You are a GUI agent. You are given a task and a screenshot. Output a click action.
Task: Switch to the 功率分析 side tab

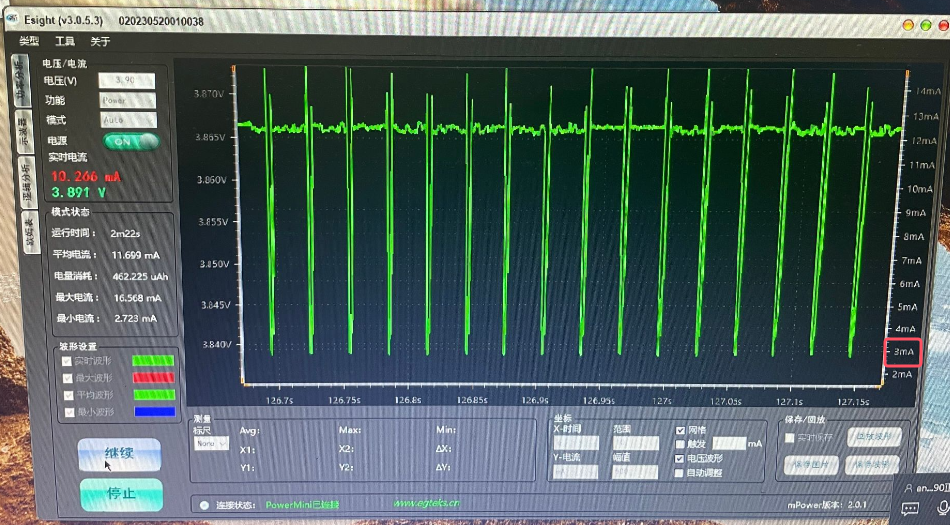(20, 79)
